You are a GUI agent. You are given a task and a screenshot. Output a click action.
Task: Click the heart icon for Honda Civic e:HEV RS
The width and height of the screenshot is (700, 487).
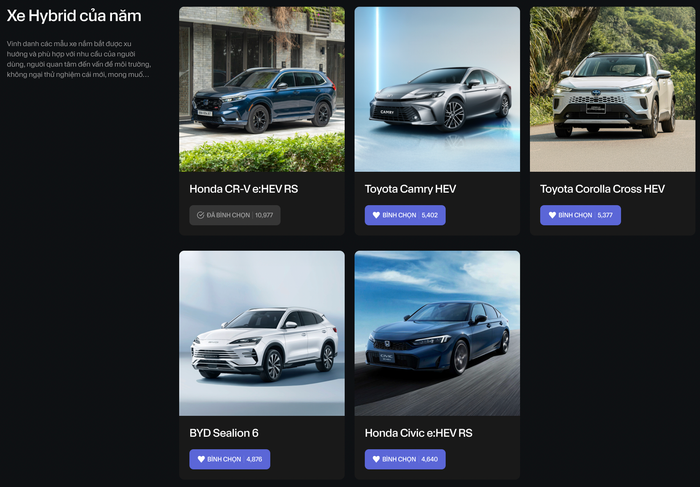click(x=377, y=459)
